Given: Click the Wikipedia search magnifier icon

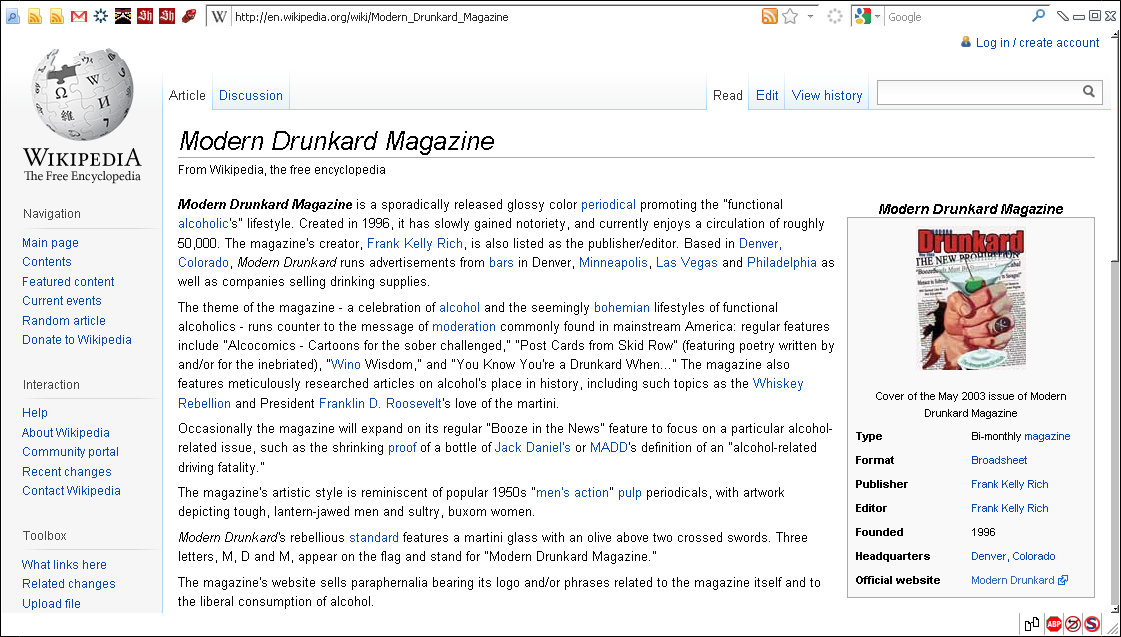Looking at the screenshot, I should click(1089, 92).
